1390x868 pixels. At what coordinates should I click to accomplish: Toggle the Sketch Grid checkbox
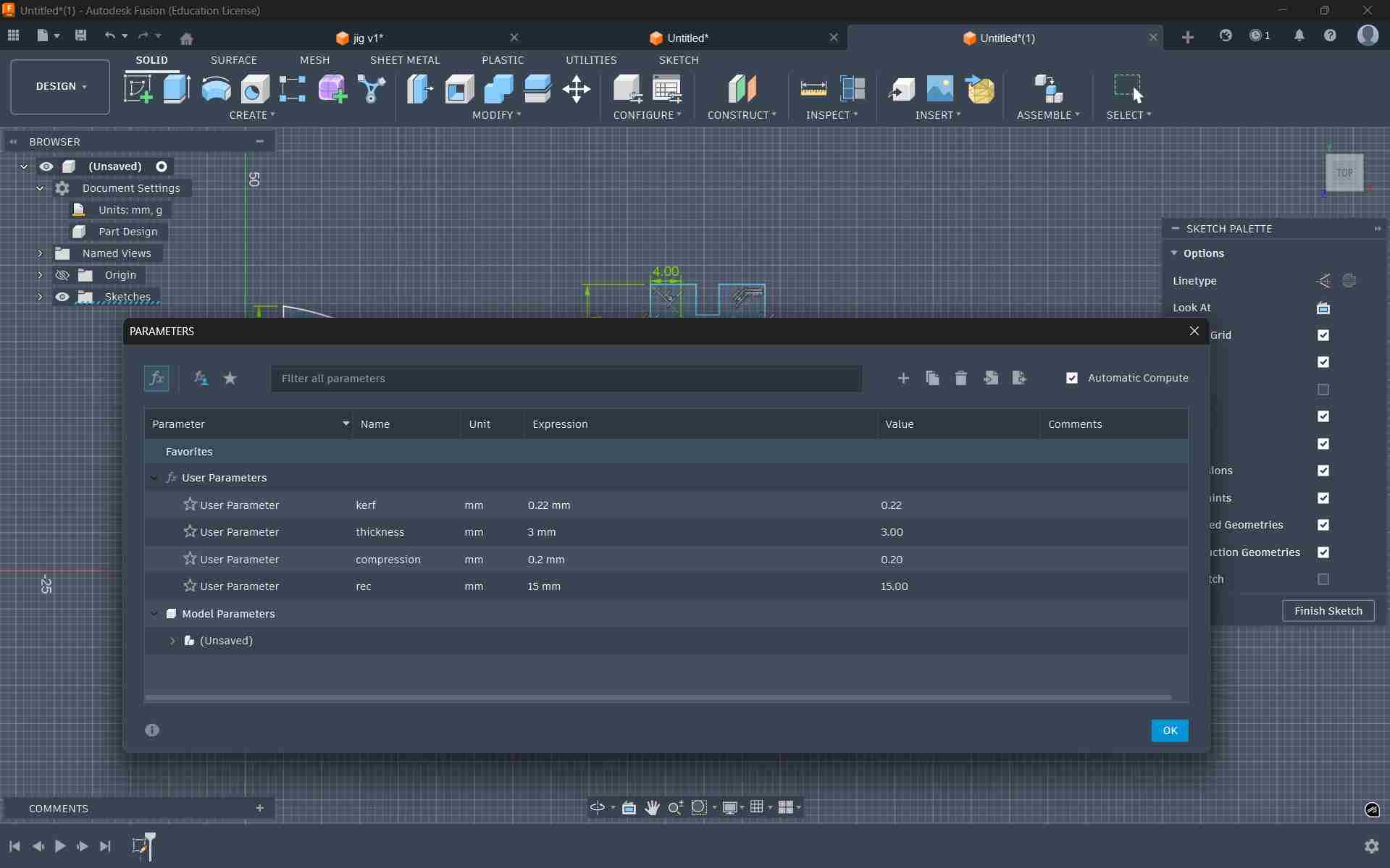pos(1323,334)
